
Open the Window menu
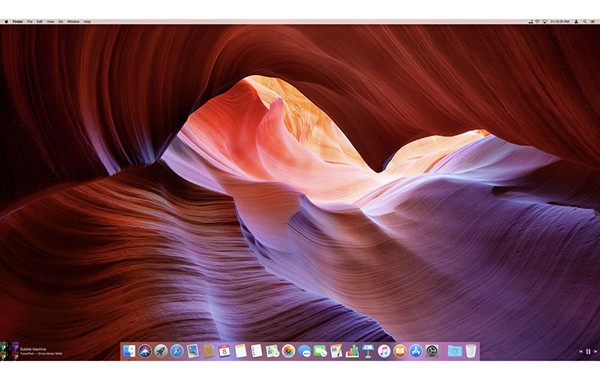click(73, 21)
